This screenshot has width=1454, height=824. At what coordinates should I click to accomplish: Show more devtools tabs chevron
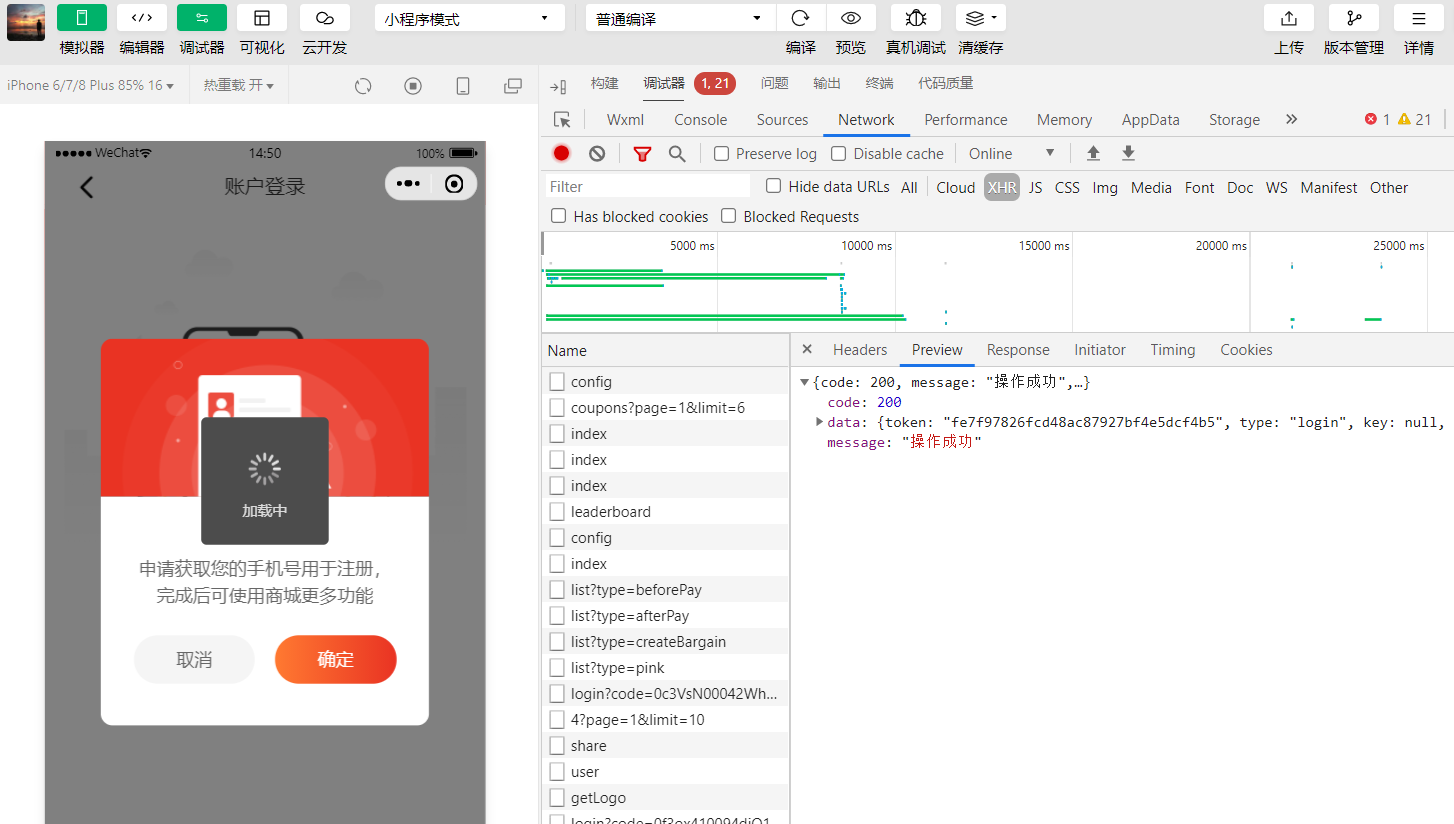pyautogui.click(x=1291, y=119)
